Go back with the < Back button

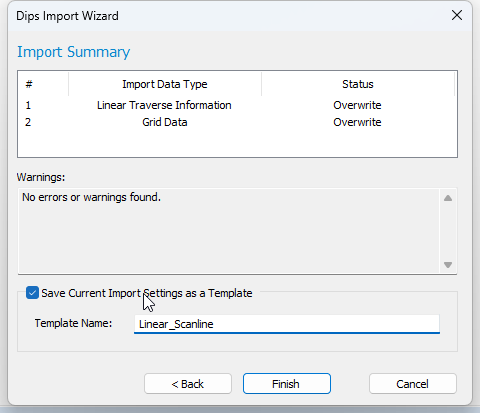[x=188, y=384]
